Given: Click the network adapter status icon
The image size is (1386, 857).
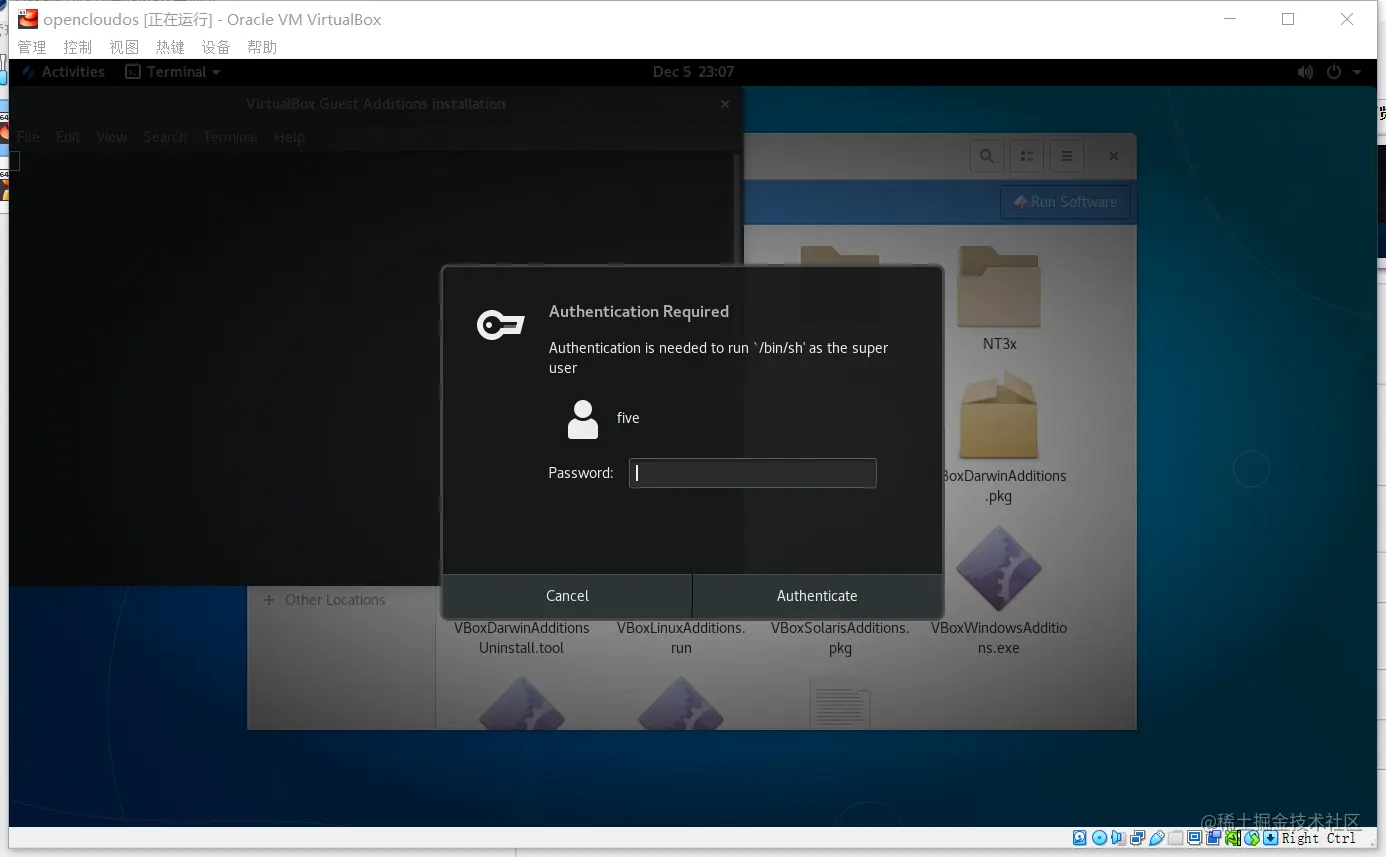Looking at the screenshot, I should pos(1137,838).
